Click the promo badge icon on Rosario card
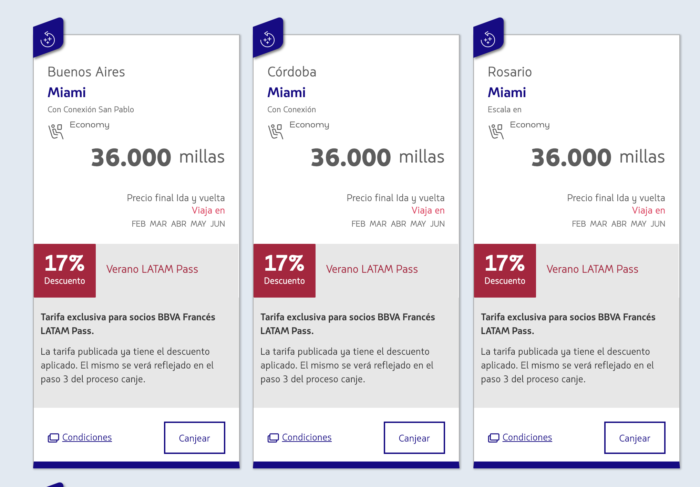700x487 pixels. pos(488,38)
